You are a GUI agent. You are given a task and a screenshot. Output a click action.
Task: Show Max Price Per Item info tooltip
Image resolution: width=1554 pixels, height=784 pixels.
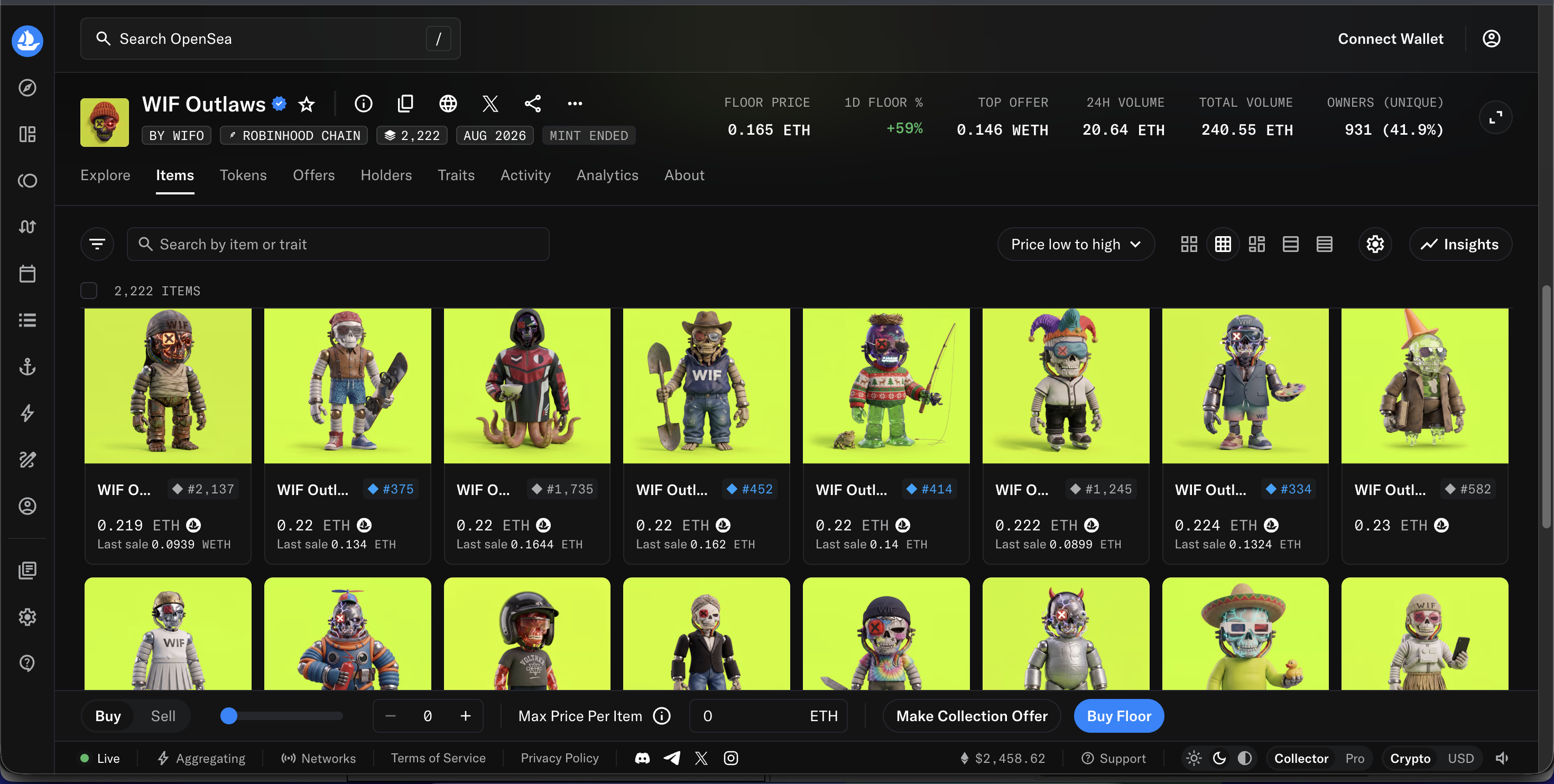662,716
